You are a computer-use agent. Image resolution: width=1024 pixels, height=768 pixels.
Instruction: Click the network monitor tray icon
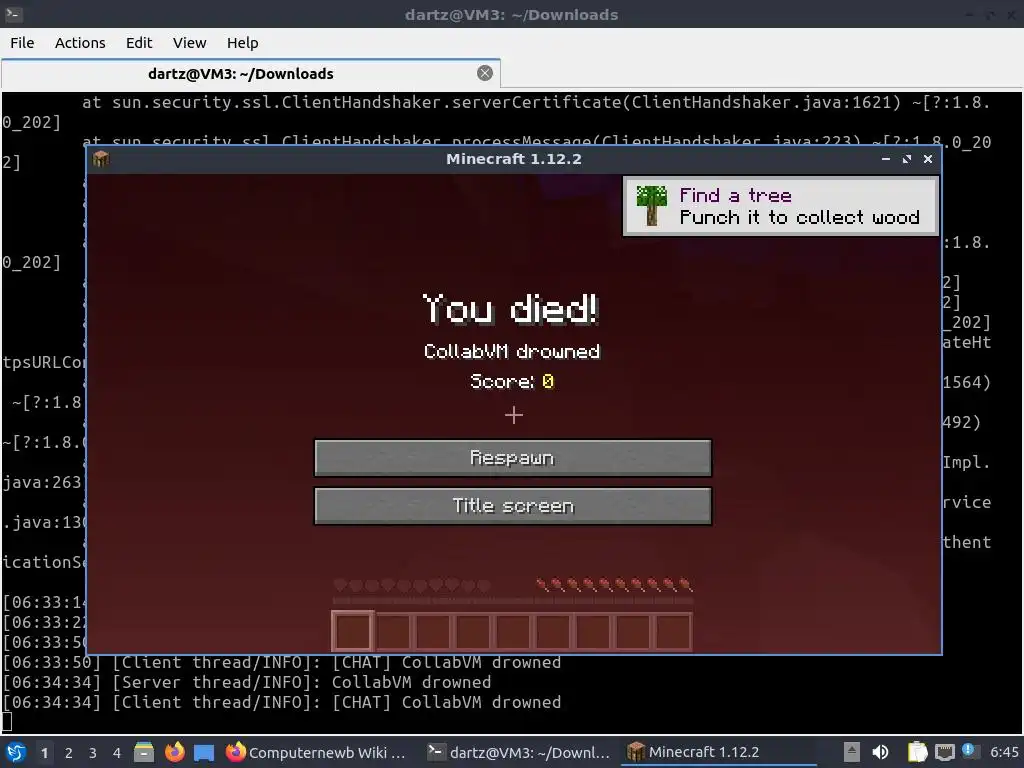(x=944, y=752)
